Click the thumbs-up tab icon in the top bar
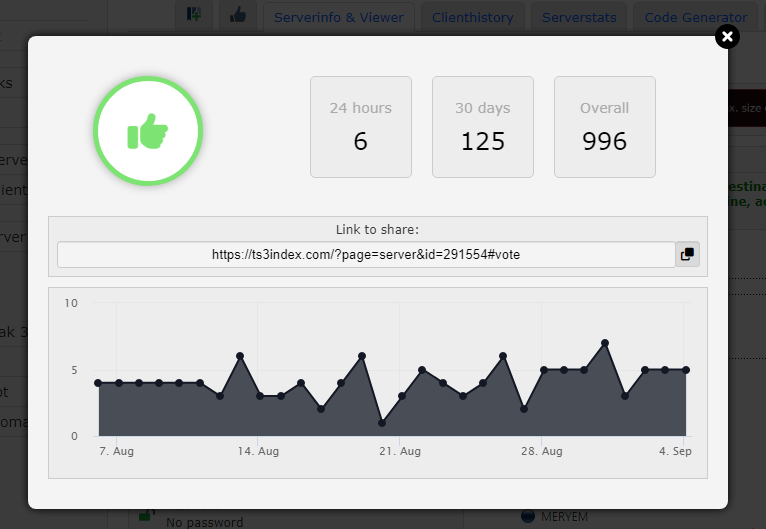Screen dimensions: 766x529 pyautogui.click(x=237, y=15)
